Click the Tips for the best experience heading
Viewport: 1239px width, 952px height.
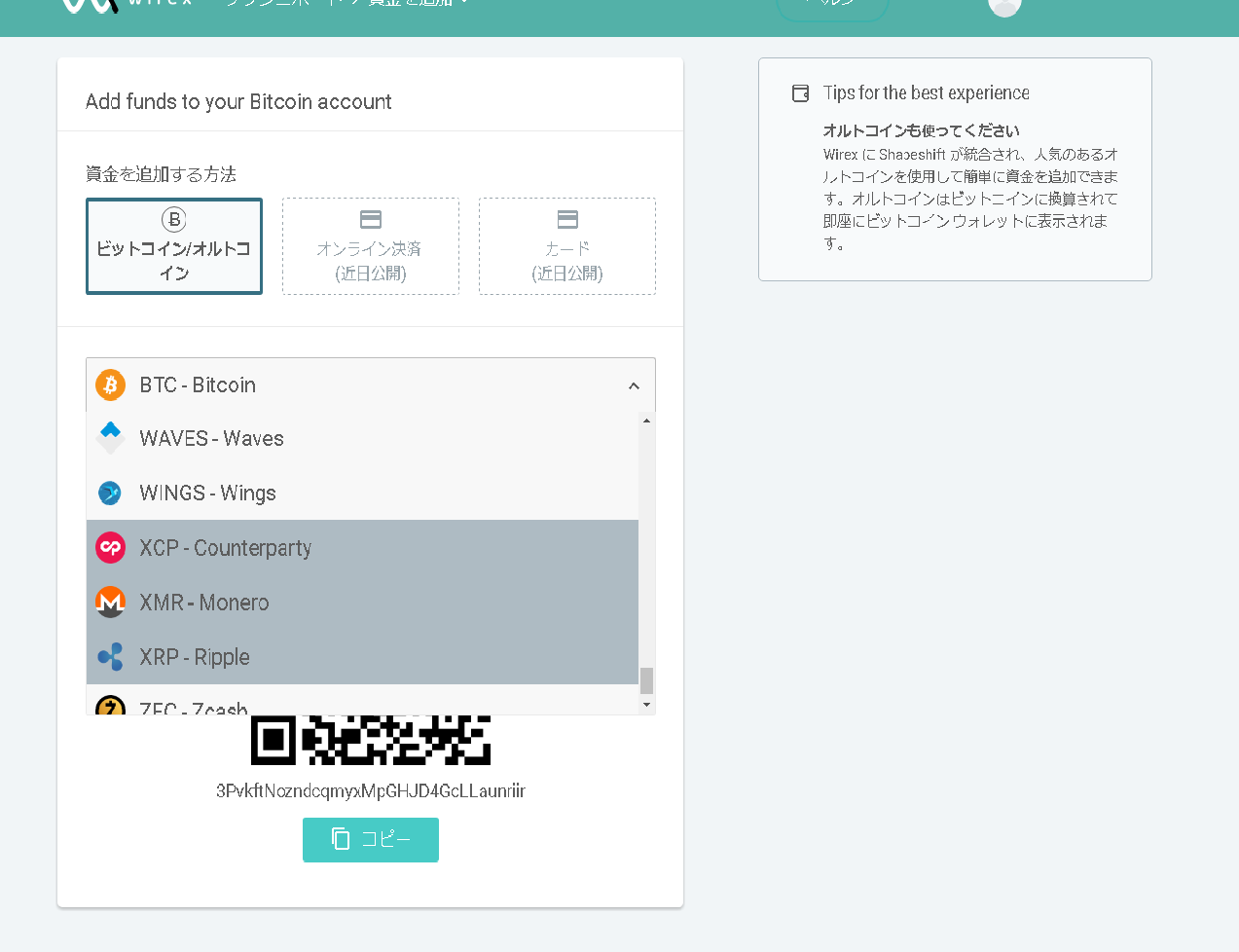(927, 93)
